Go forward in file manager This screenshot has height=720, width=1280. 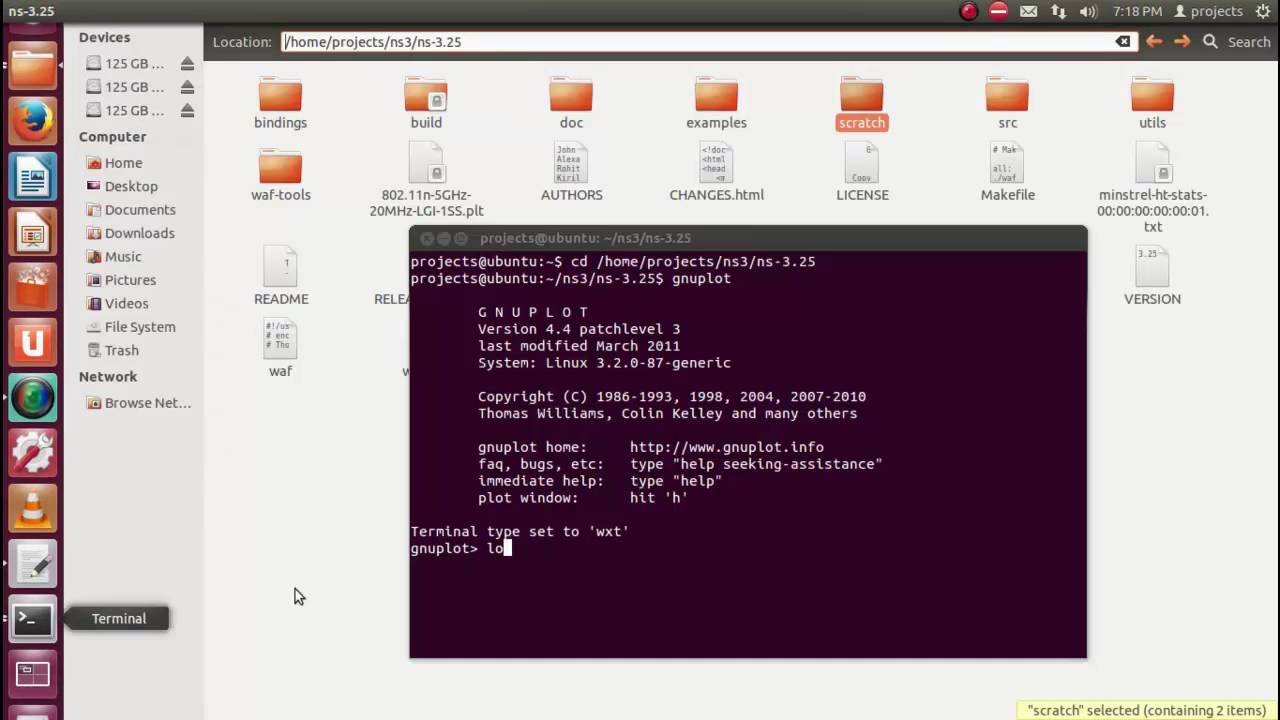tap(1182, 42)
